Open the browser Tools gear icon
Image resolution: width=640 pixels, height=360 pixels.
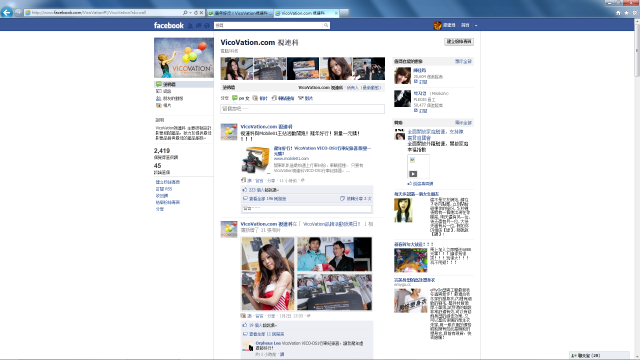point(635,13)
